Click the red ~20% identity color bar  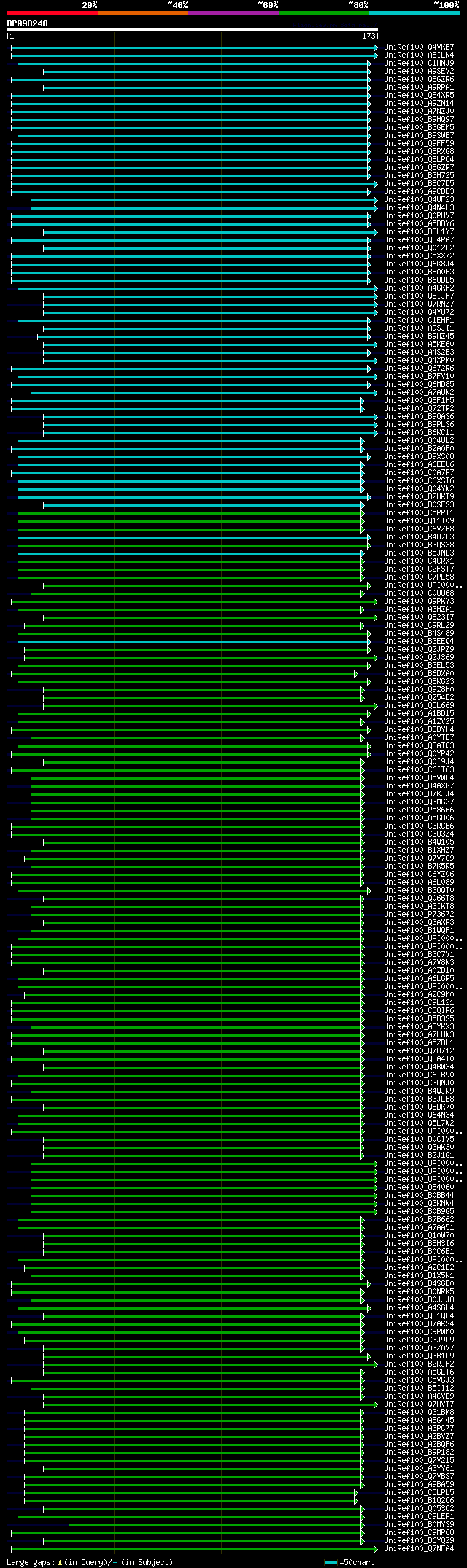[52, 13]
